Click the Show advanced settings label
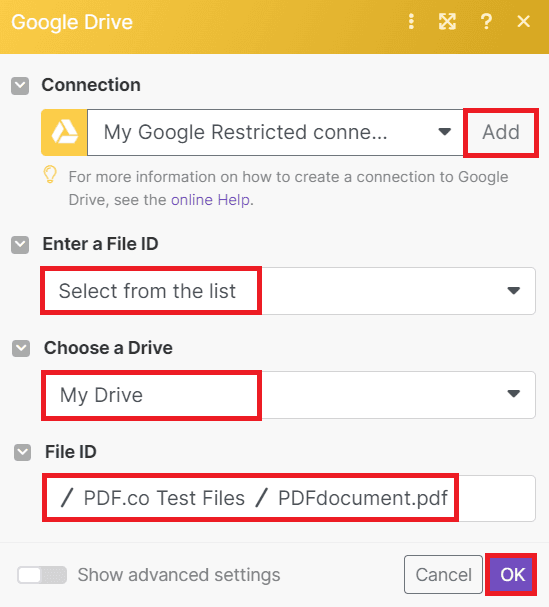The image size is (549, 607). [179, 575]
